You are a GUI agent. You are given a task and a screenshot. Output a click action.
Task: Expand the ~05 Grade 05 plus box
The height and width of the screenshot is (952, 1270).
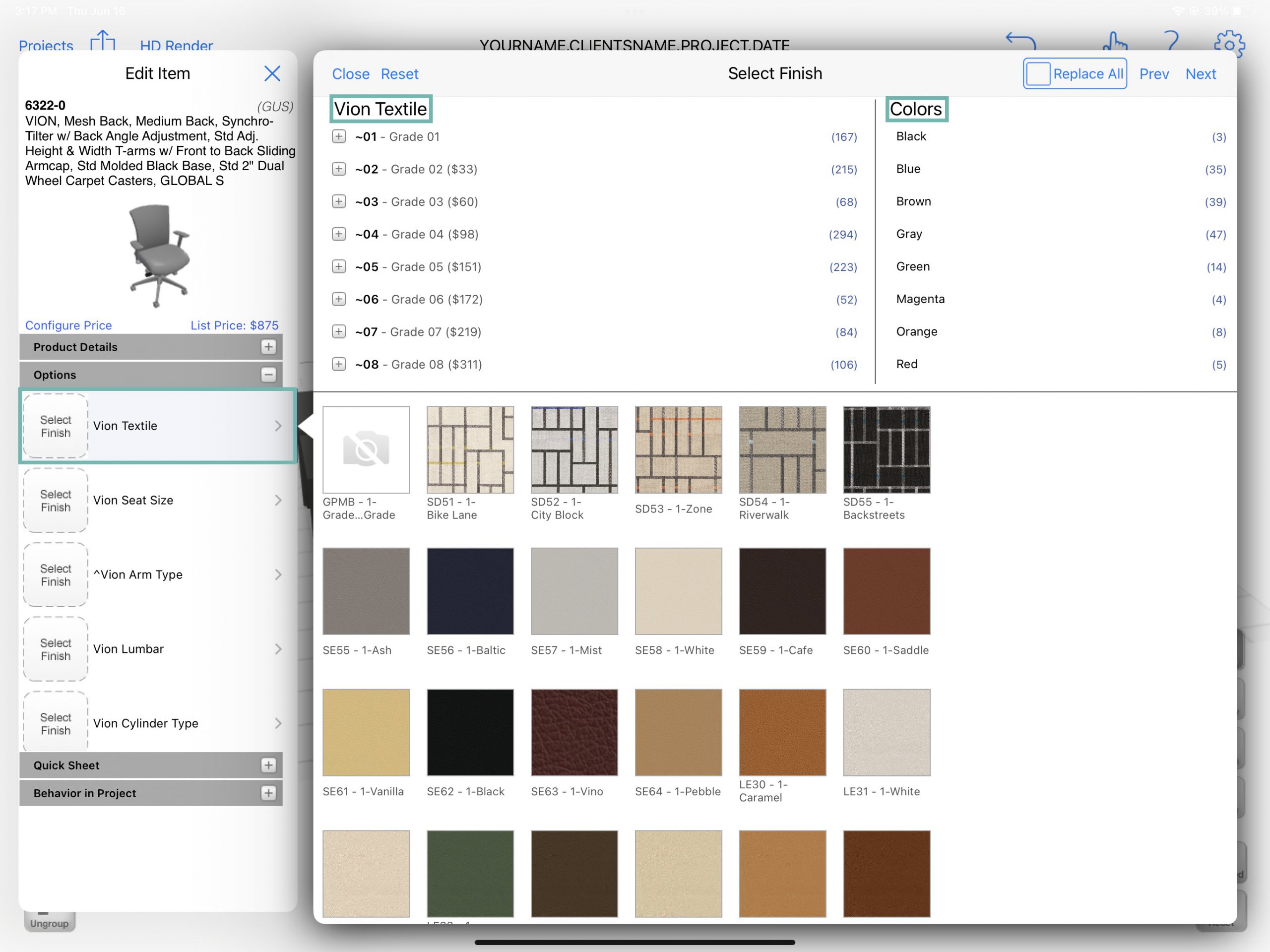coord(339,266)
